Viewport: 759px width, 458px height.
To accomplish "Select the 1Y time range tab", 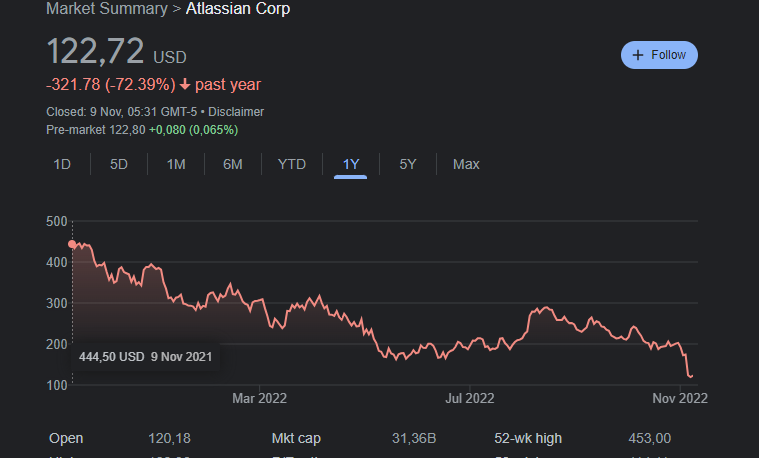I will click(351, 165).
